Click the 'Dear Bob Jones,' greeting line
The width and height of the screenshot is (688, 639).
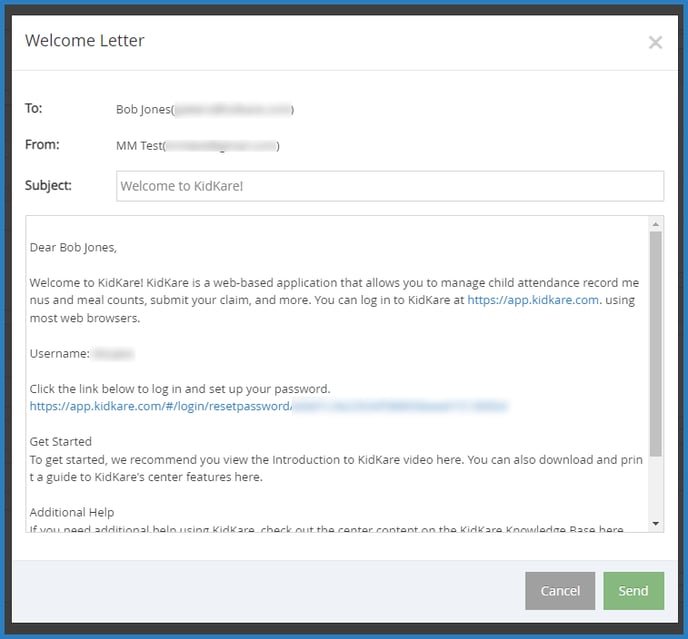(73, 248)
